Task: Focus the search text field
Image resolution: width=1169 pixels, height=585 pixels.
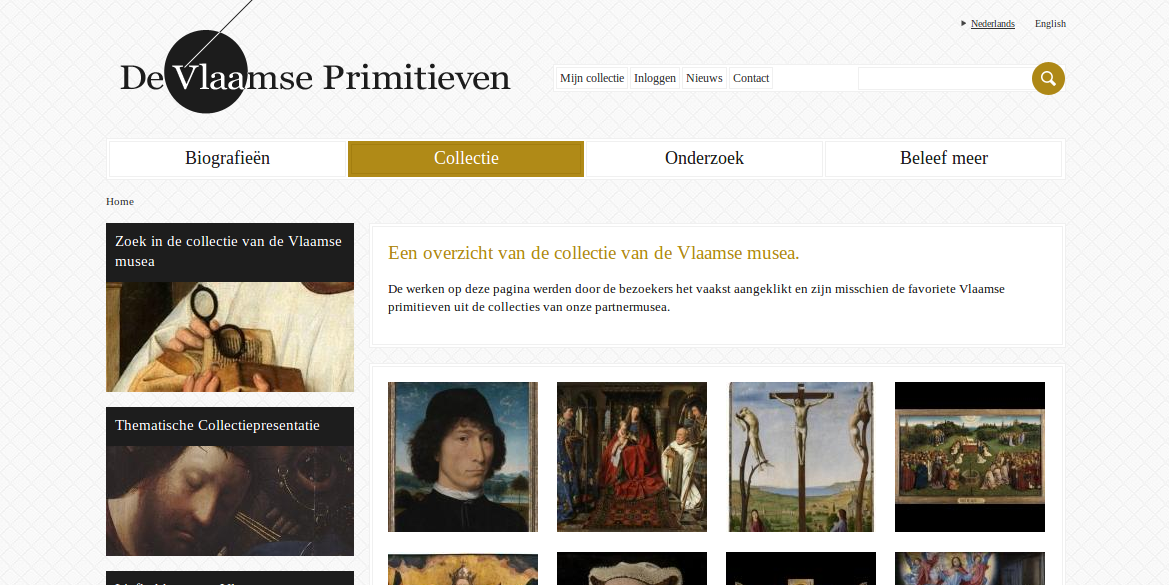Action: tap(945, 78)
